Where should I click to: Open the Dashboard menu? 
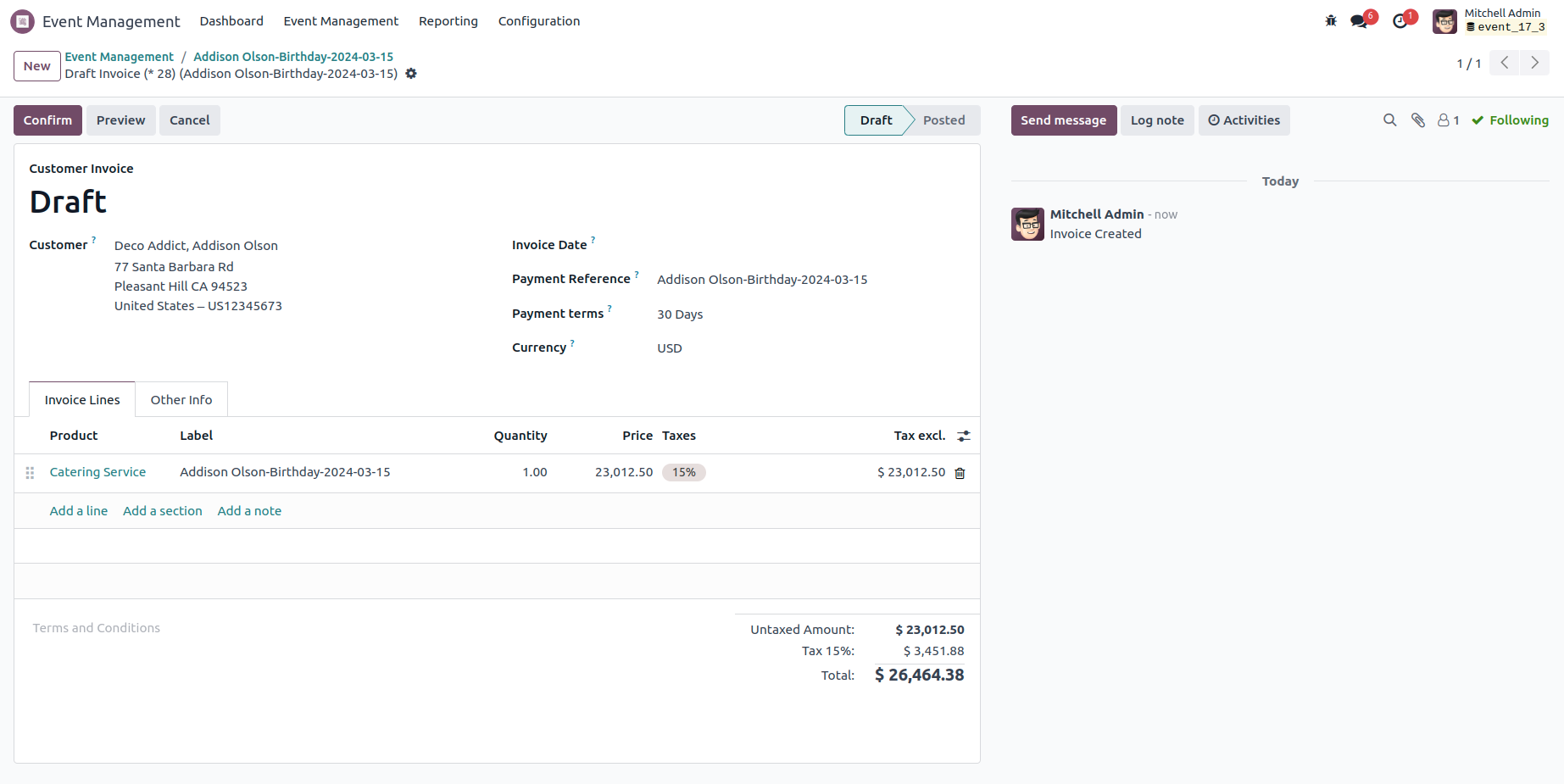[231, 21]
